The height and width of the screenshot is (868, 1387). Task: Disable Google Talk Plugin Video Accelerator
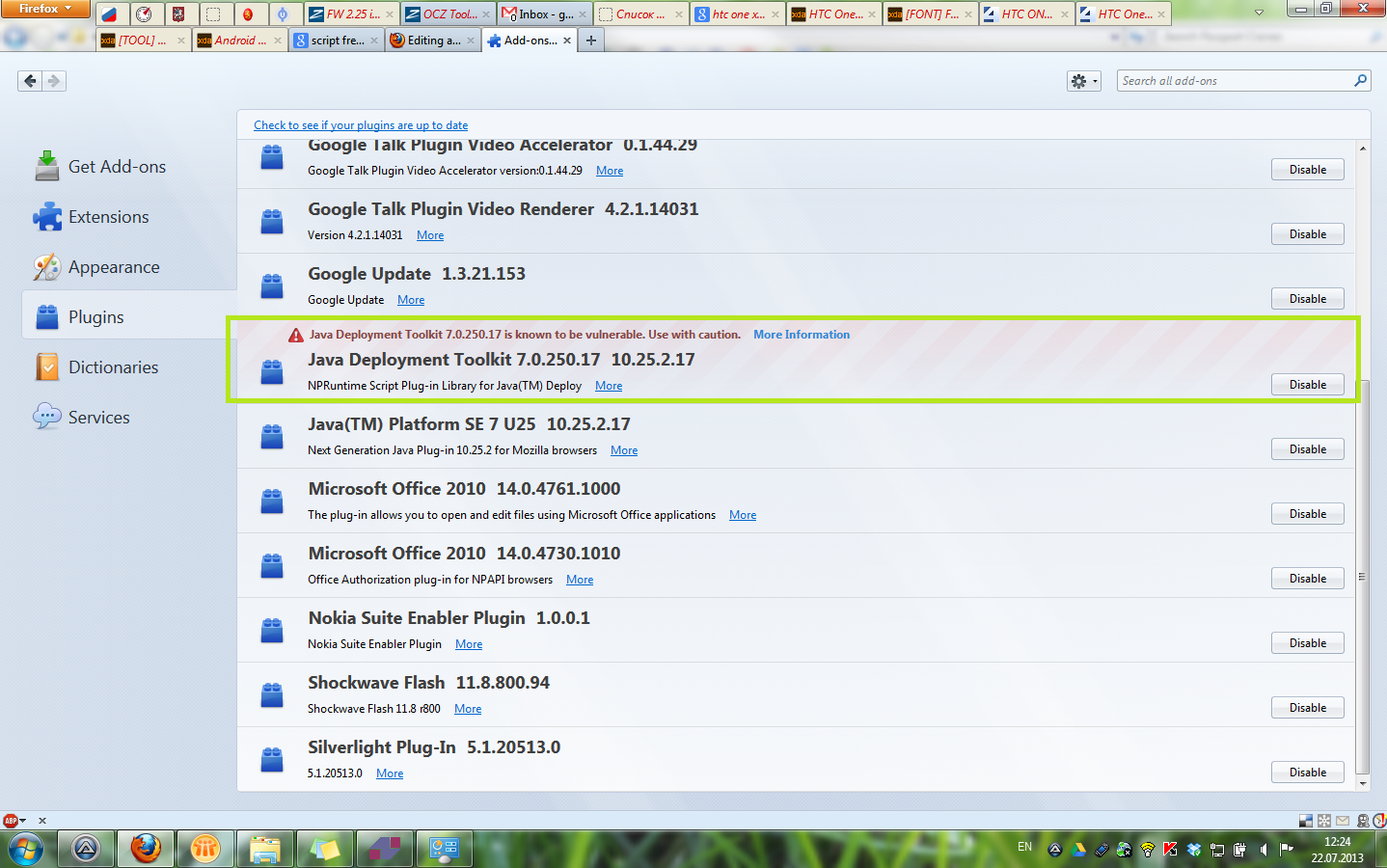(x=1307, y=170)
